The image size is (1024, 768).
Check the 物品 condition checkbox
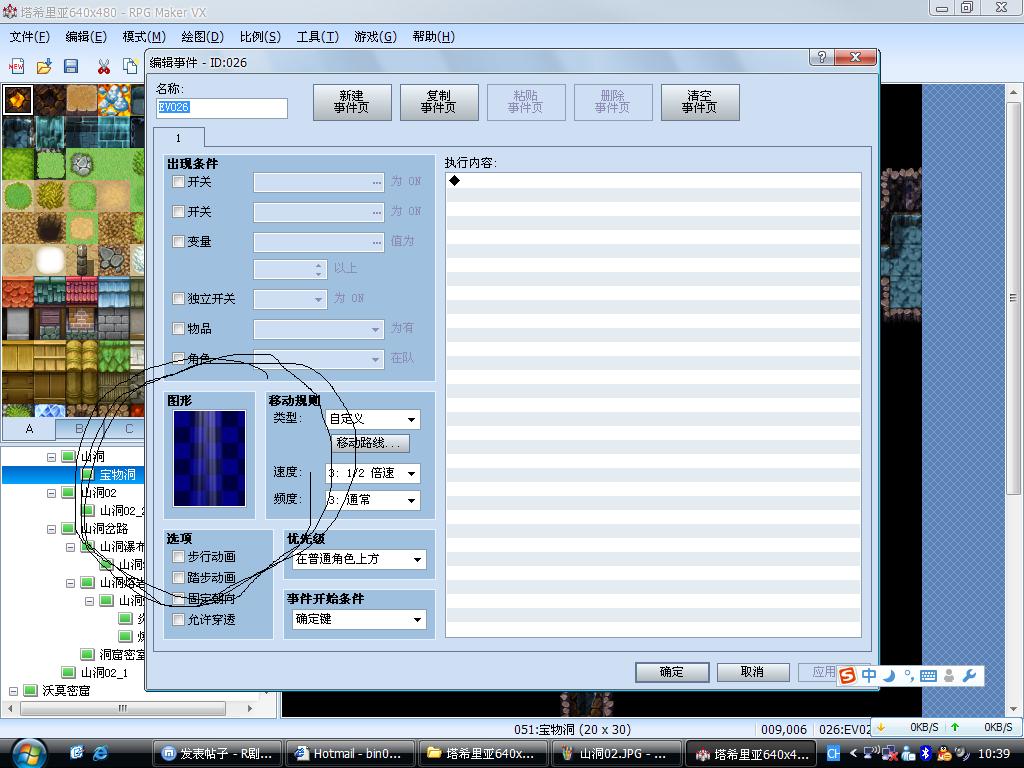[178, 328]
